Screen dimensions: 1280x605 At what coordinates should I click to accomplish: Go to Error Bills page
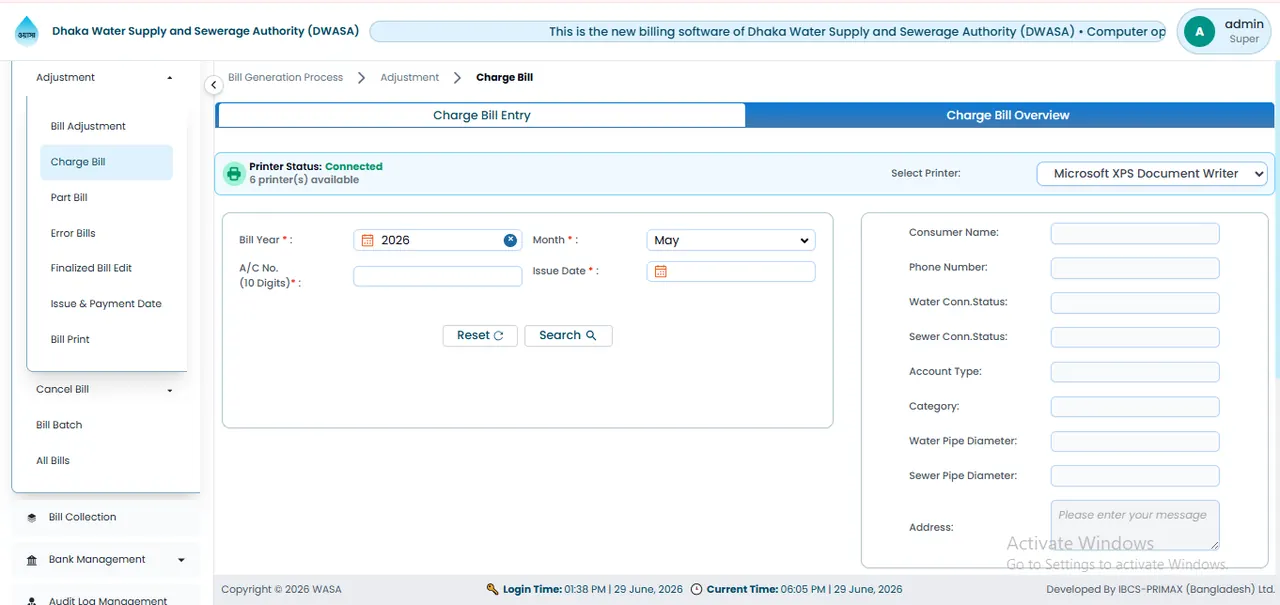[73, 233]
